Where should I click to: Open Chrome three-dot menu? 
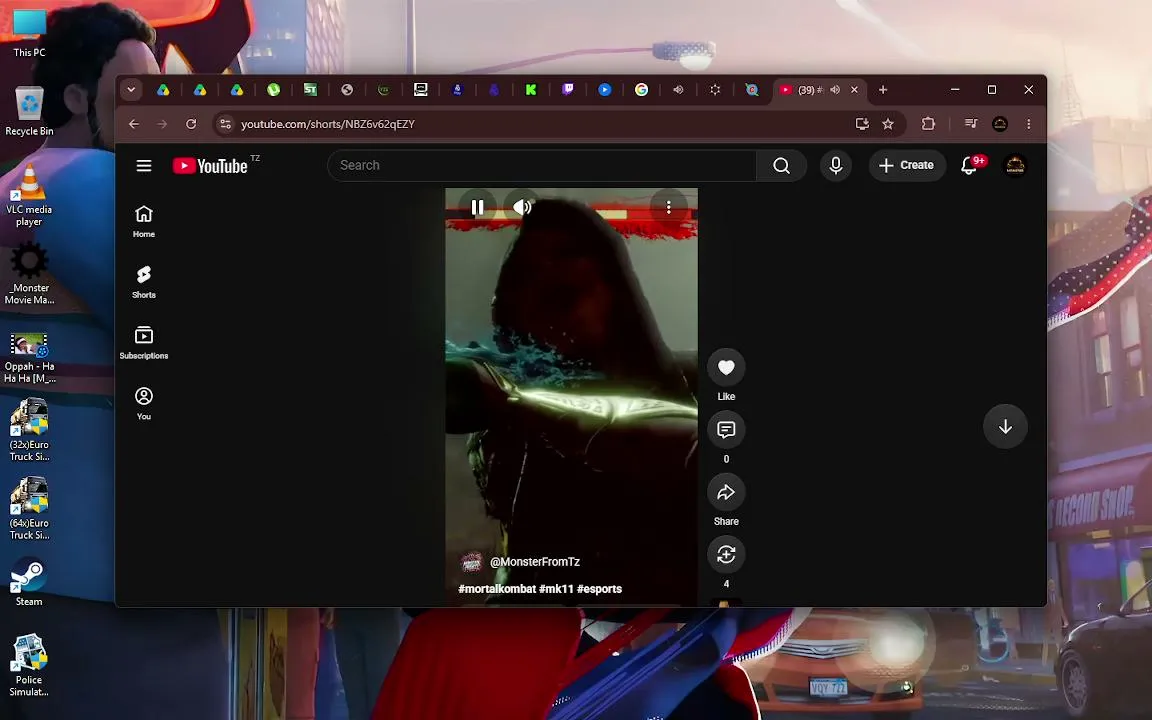[x=1029, y=124]
